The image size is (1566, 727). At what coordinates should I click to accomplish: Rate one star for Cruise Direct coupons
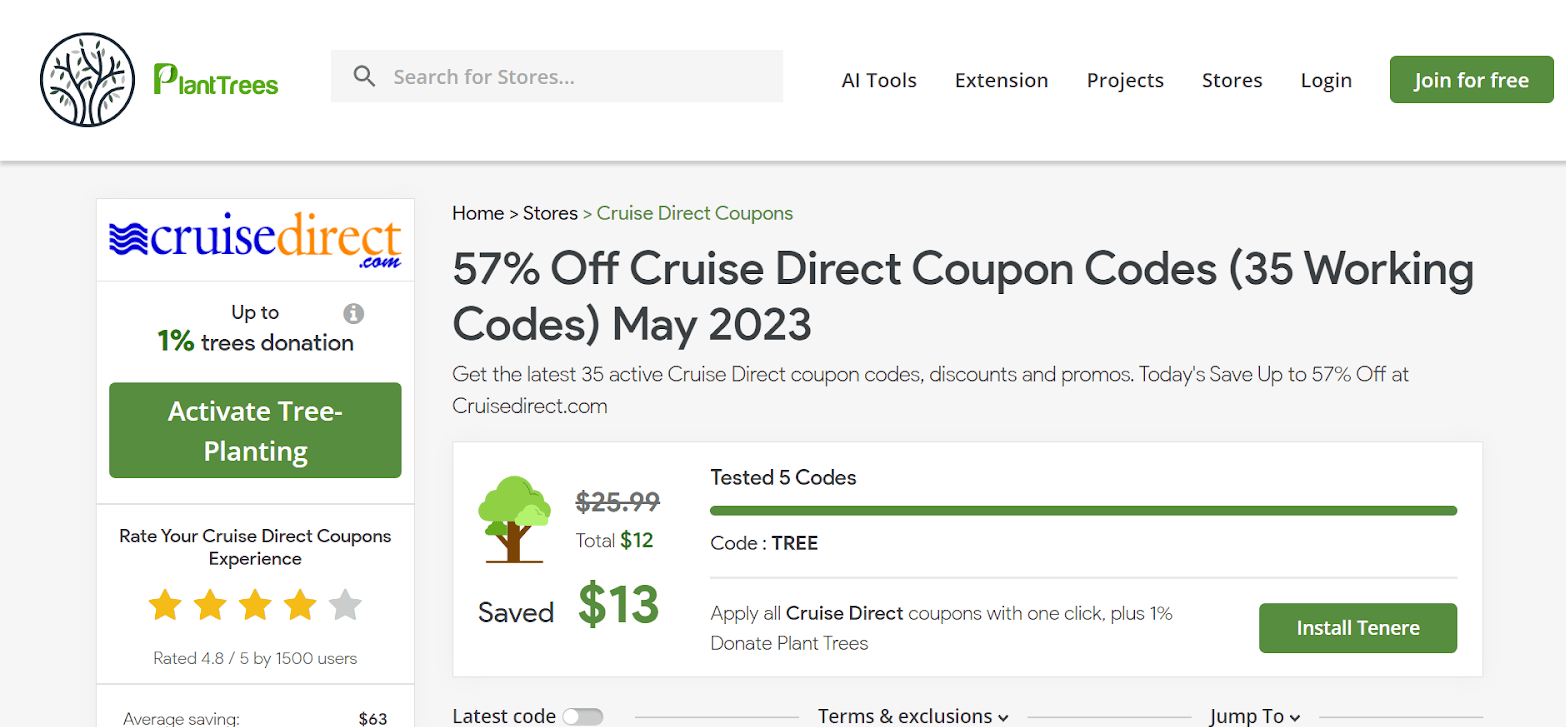[164, 605]
